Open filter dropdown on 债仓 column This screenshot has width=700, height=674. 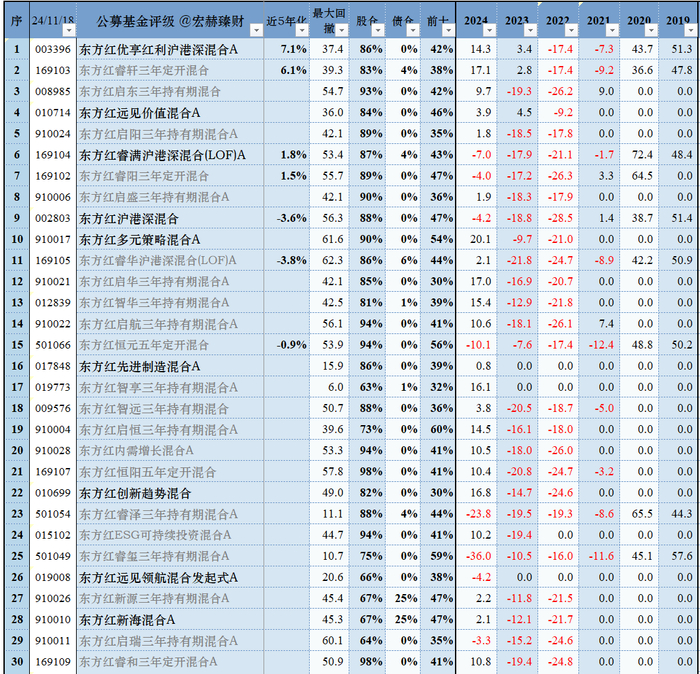click(413, 30)
